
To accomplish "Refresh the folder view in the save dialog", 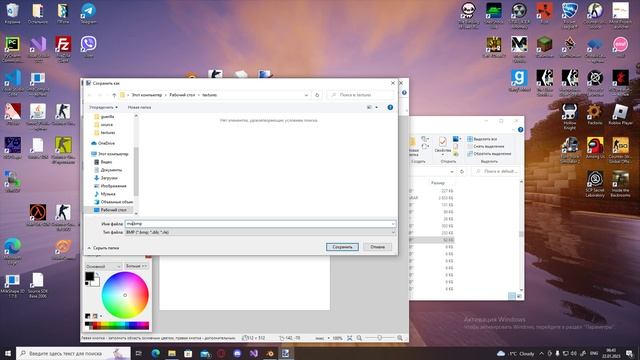I will 317,95.
